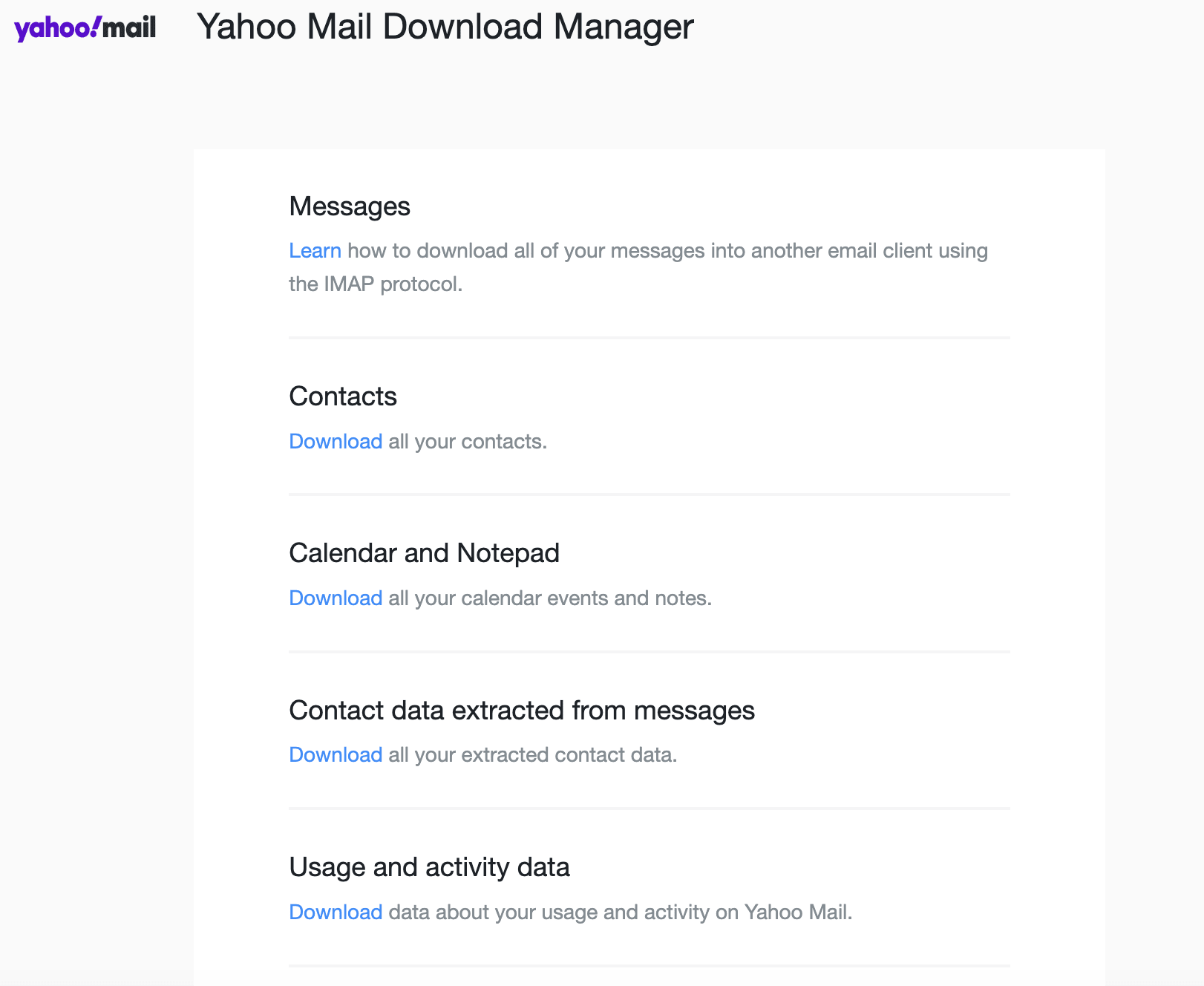Image resolution: width=1204 pixels, height=986 pixels.
Task: Select the Yahoo Mail Download Manager title
Action: (445, 27)
